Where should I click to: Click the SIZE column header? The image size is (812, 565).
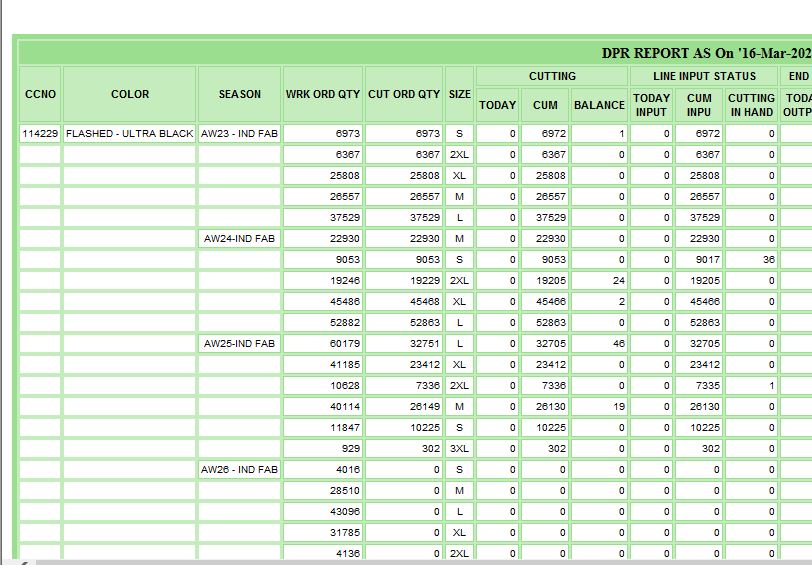coord(459,94)
